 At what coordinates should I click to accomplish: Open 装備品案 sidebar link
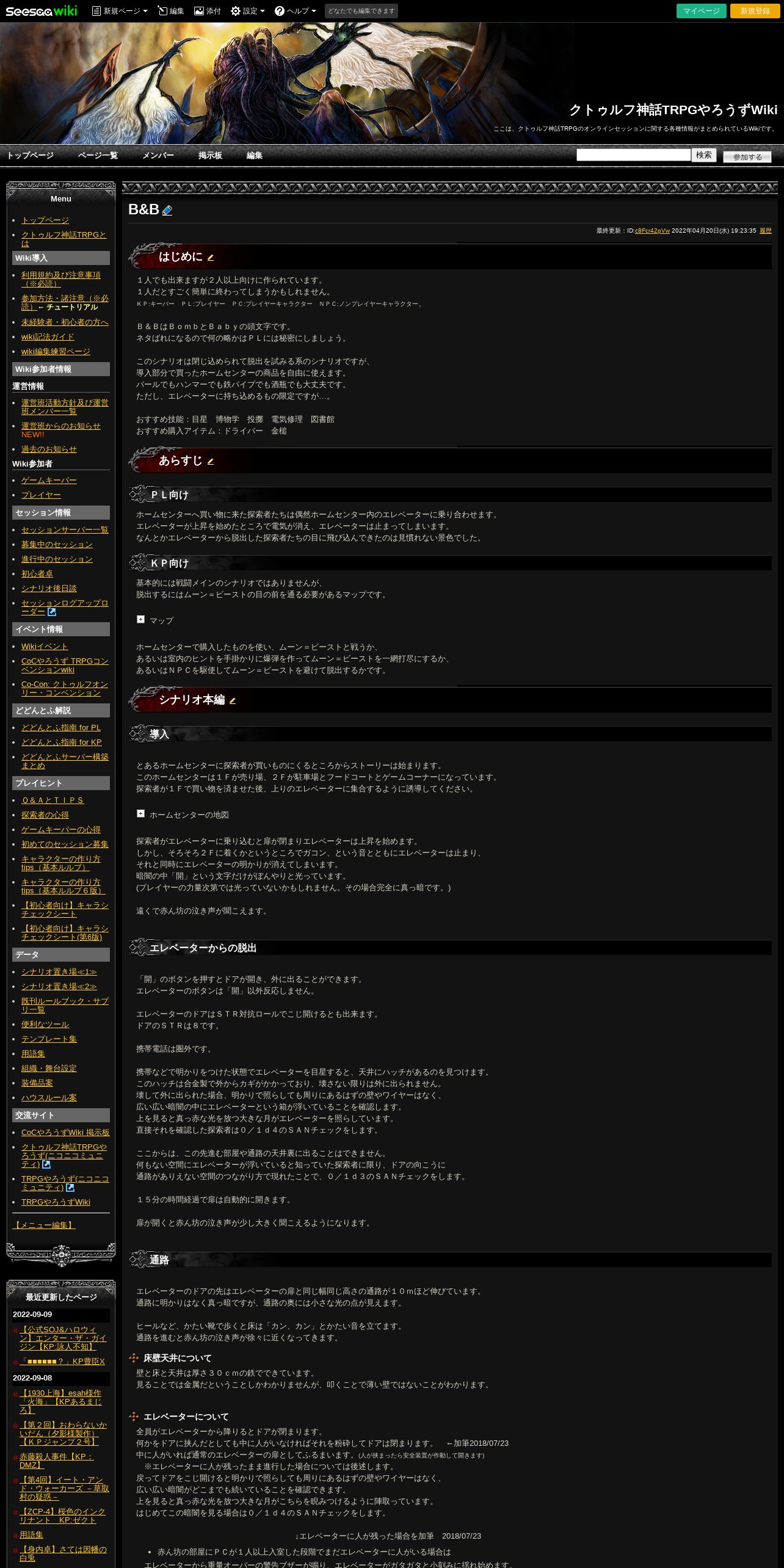point(37,1083)
